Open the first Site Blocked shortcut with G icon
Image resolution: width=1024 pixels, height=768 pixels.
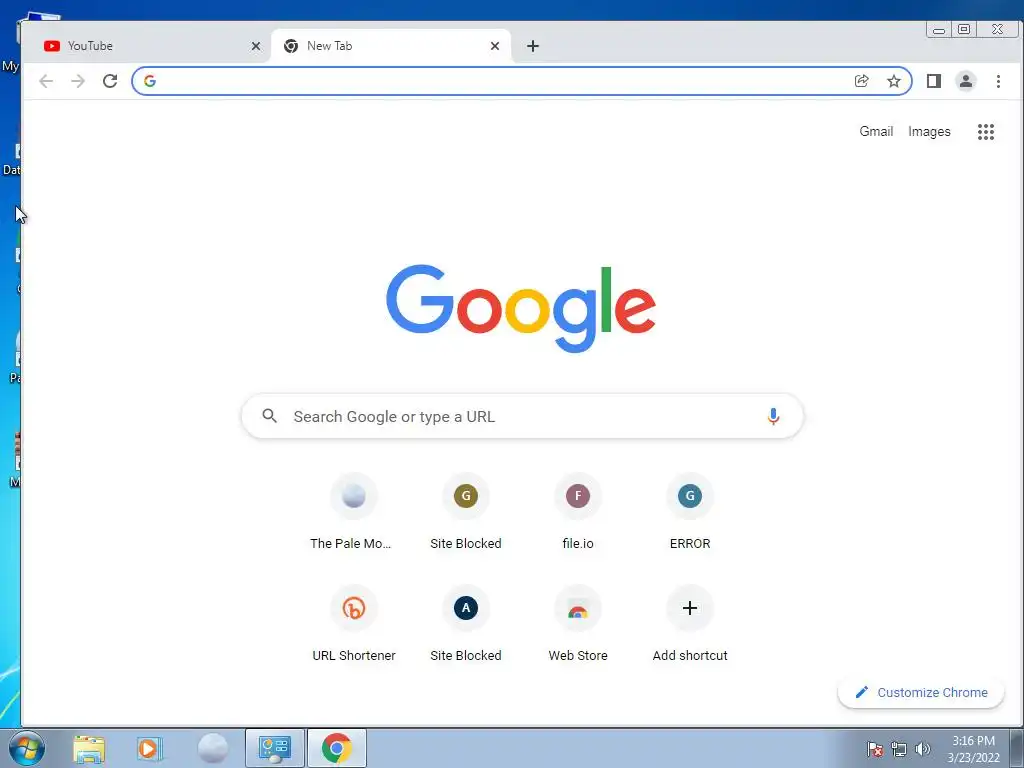(x=466, y=513)
